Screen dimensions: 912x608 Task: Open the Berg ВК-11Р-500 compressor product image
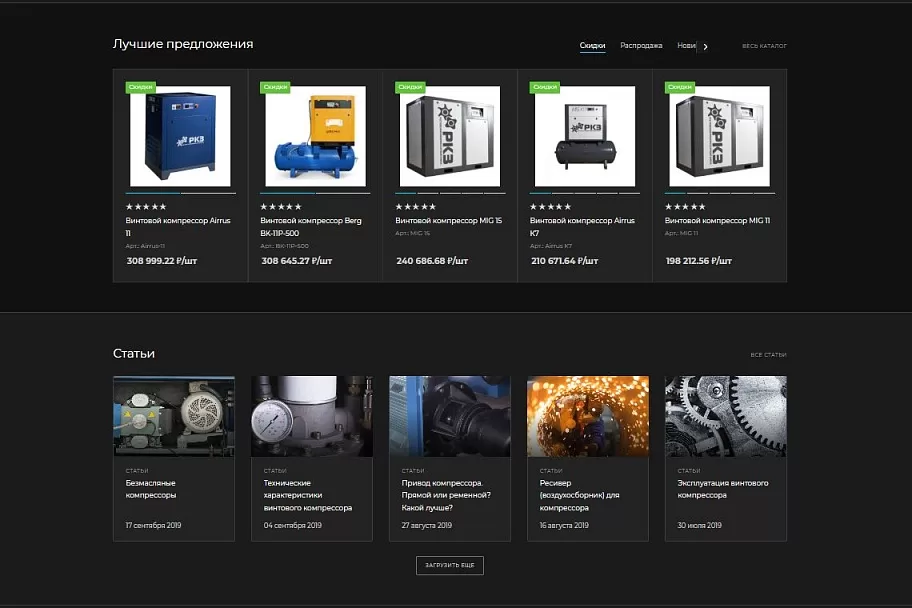coord(315,136)
